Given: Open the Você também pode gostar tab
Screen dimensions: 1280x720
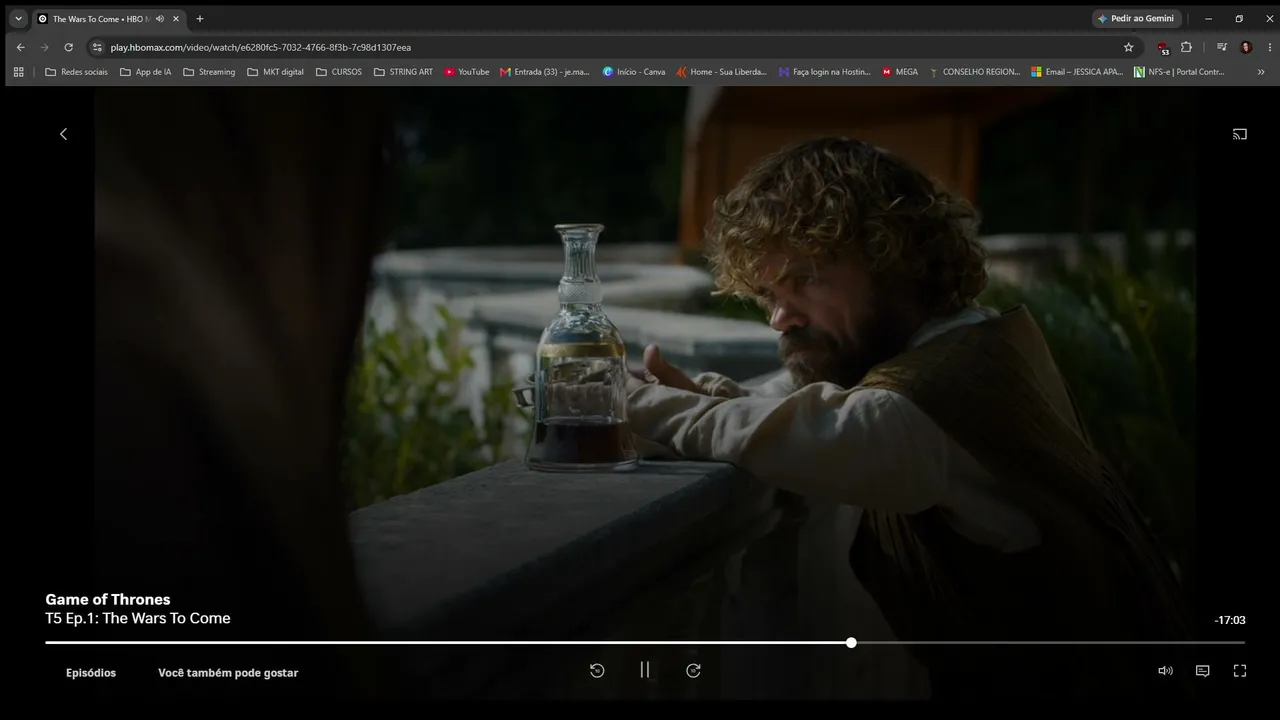Looking at the screenshot, I should 228,673.
